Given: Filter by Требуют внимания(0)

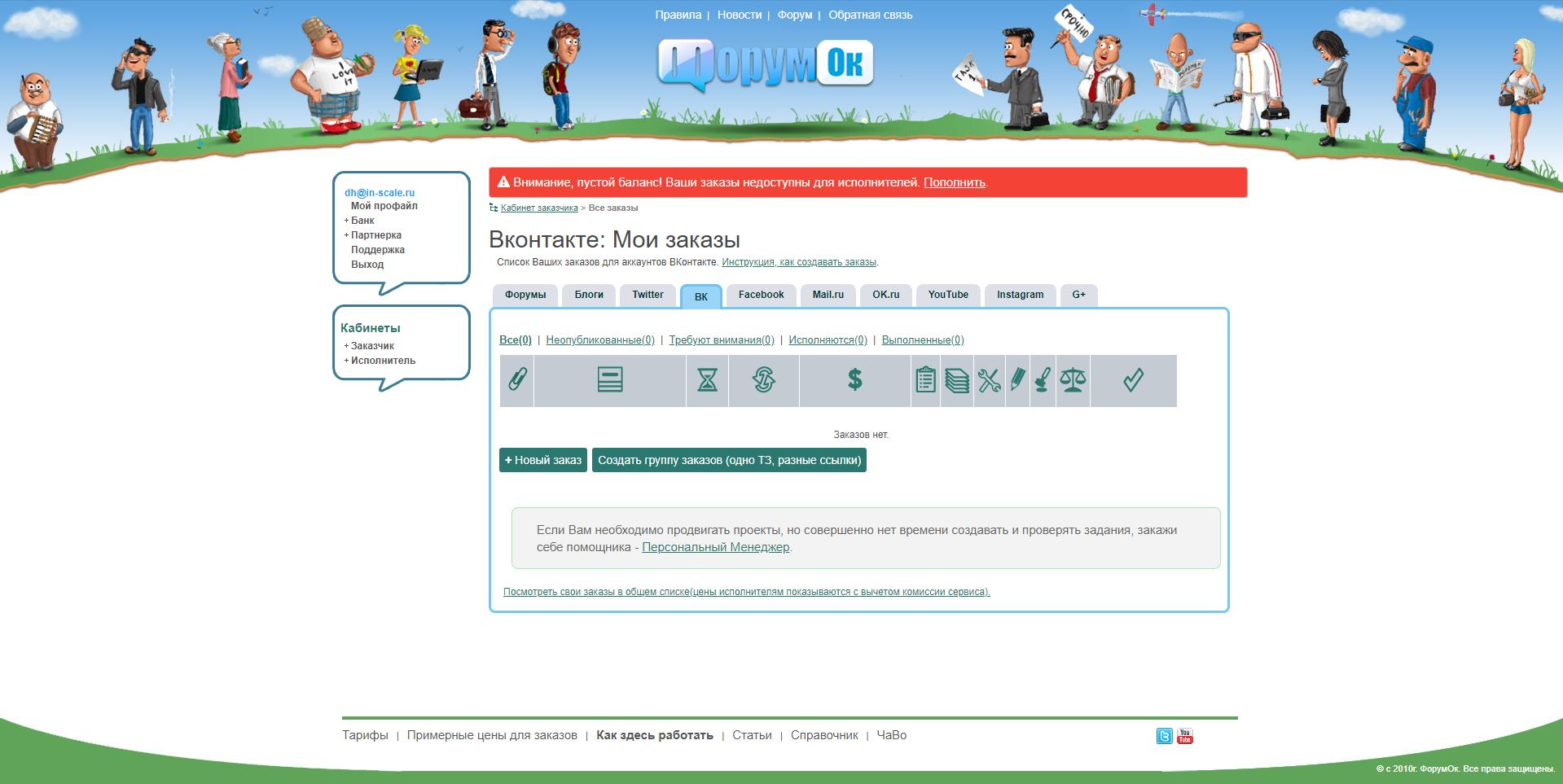Looking at the screenshot, I should point(722,340).
